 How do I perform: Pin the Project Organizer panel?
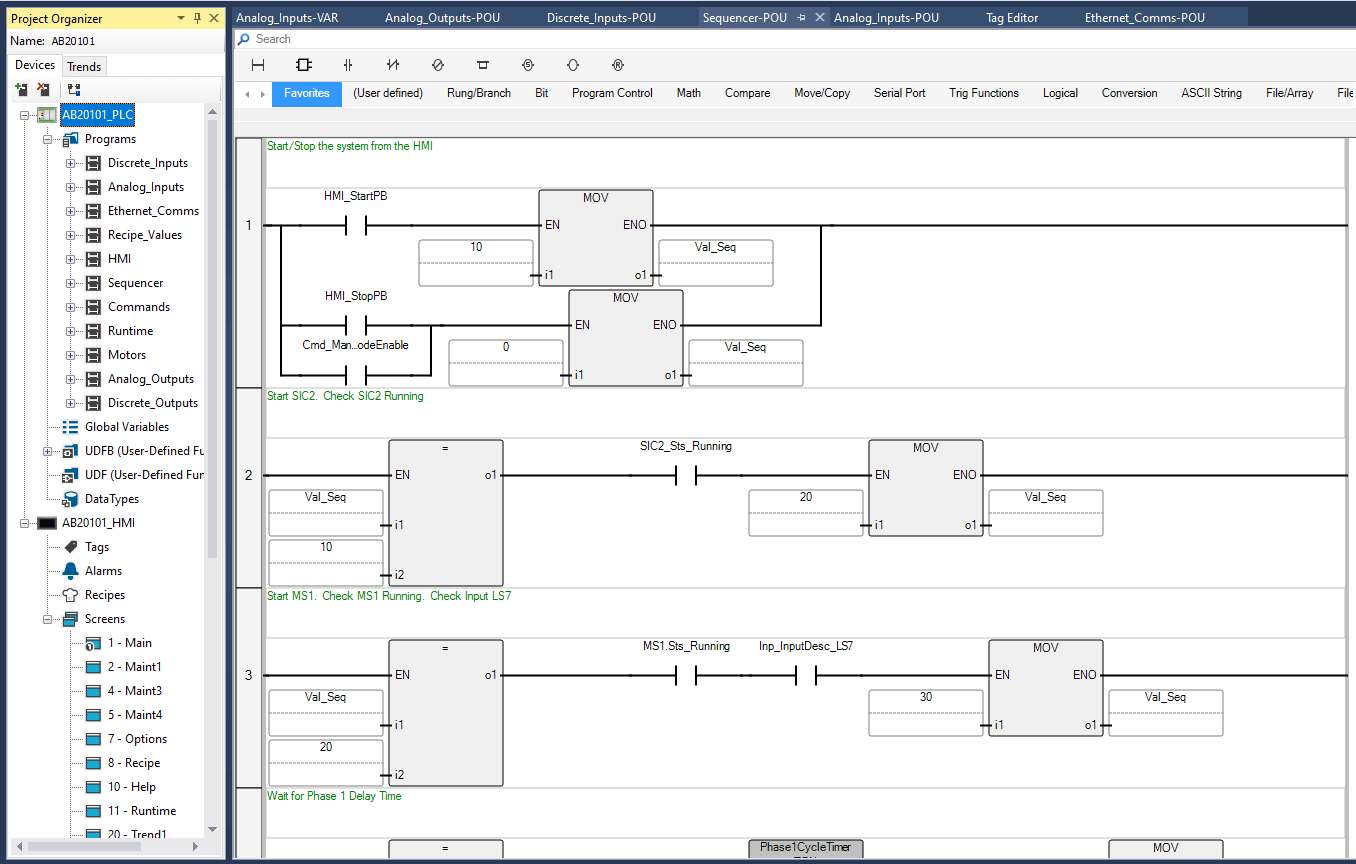[197, 18]
